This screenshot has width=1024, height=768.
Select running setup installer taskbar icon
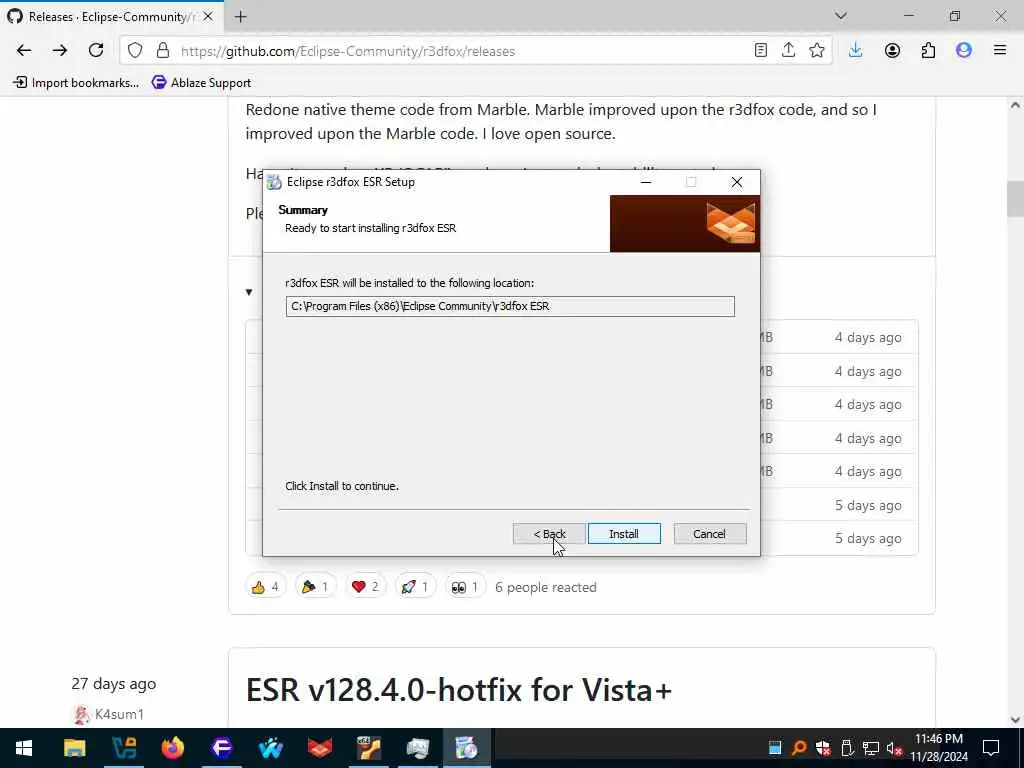click(x=466, y=748)
